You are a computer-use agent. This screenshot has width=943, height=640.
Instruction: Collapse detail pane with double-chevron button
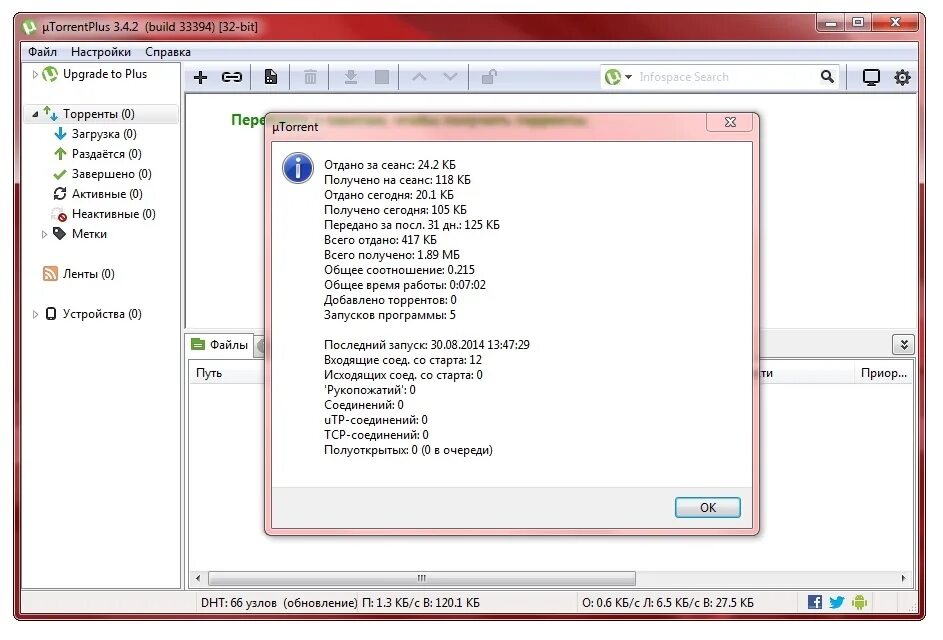point(903,345)
